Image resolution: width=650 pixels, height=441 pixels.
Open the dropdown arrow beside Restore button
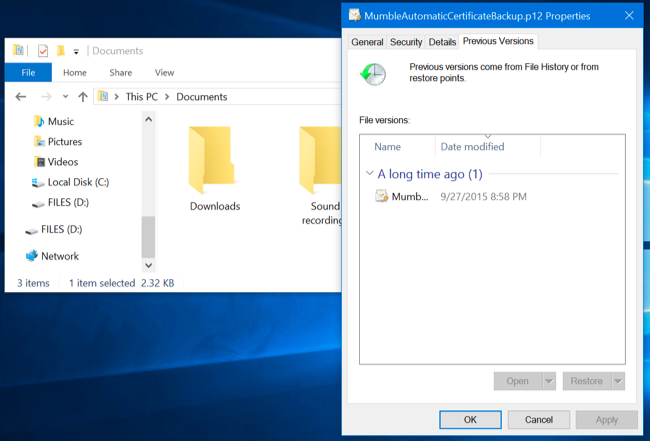618,381
